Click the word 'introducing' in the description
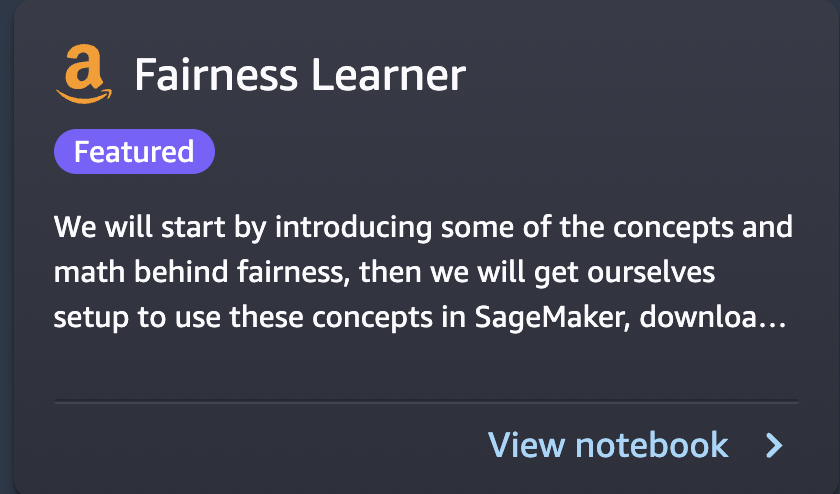 point(353,228)
